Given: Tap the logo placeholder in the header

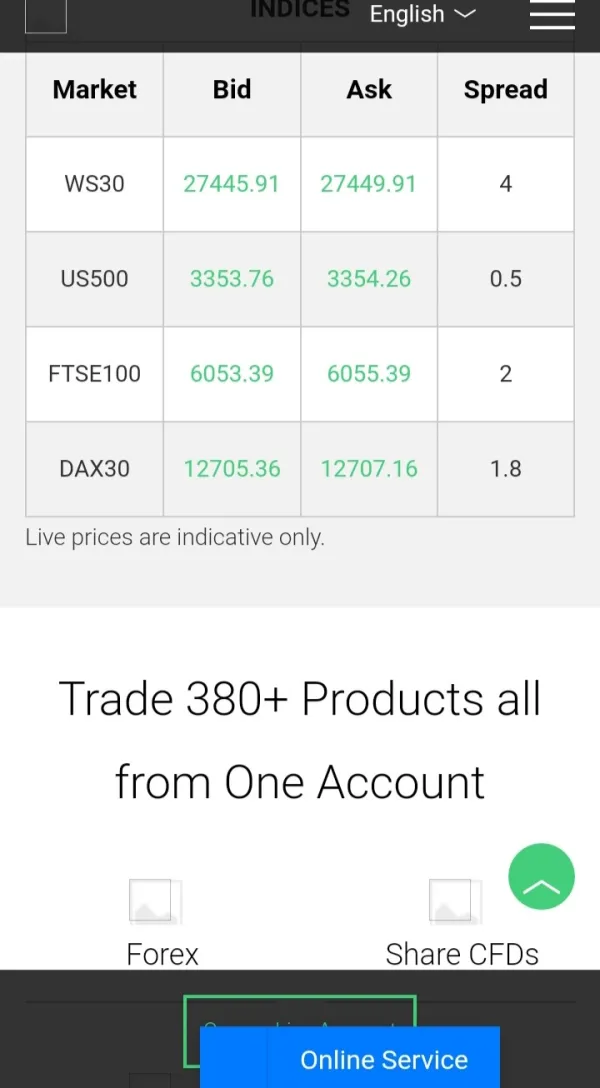Looking at the screenshot, I should [45, 15].
